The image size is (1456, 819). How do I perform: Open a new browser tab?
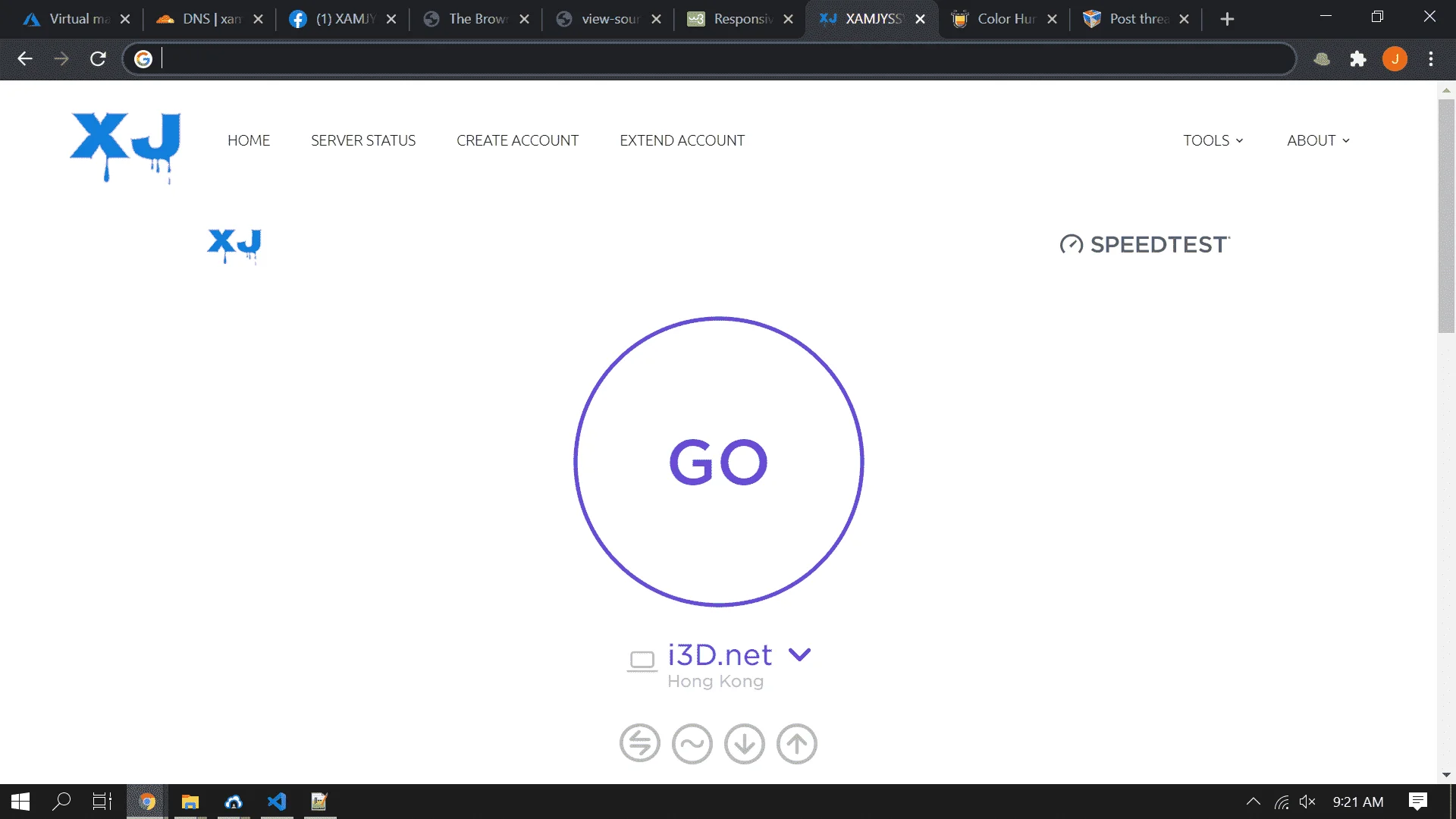point(1227,19)
